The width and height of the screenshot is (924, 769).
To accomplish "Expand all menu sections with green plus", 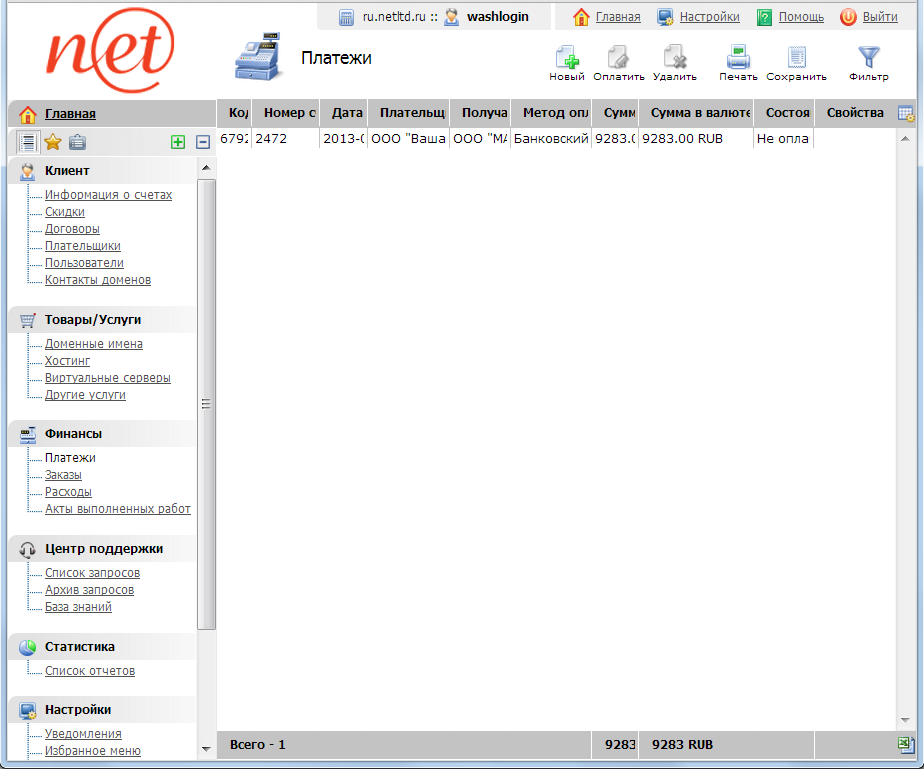I will tap(178, 142).
